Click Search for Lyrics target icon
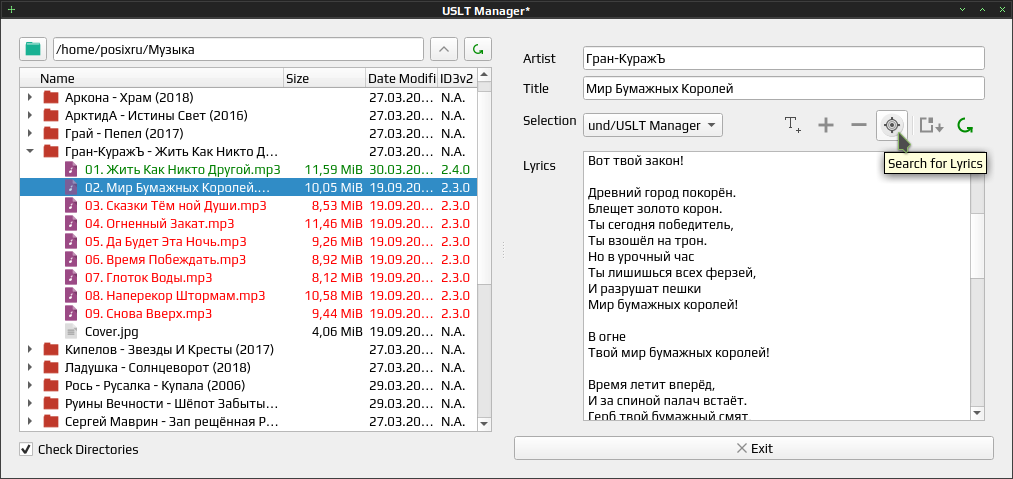 click(x=892, y=125)
